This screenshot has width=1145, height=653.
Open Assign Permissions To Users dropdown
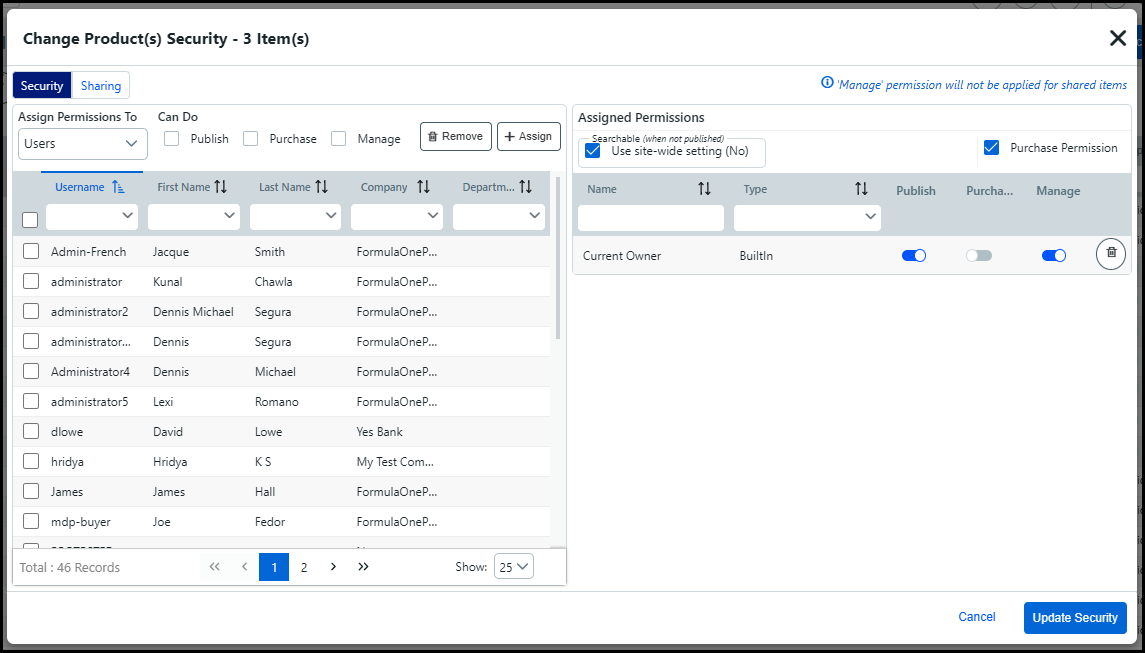click(83, 144)
